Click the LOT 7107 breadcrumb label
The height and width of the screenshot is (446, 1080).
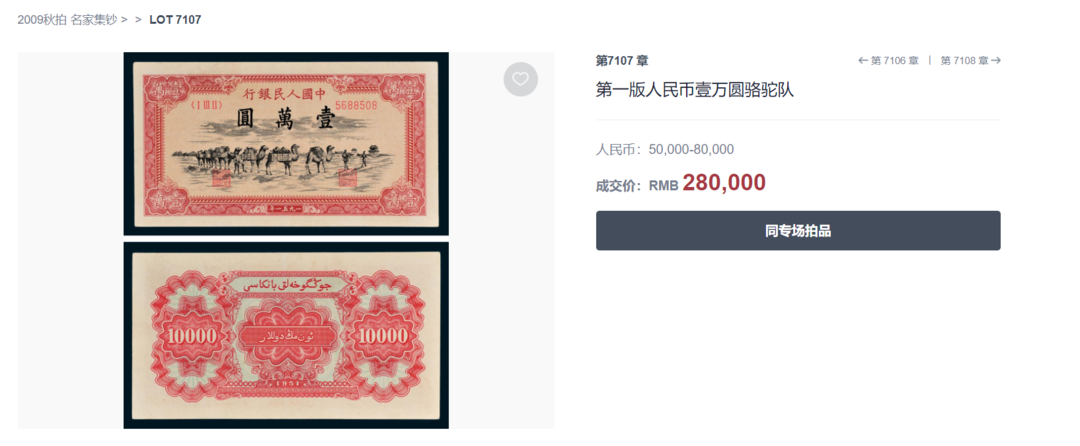click(x=175, y=19)
